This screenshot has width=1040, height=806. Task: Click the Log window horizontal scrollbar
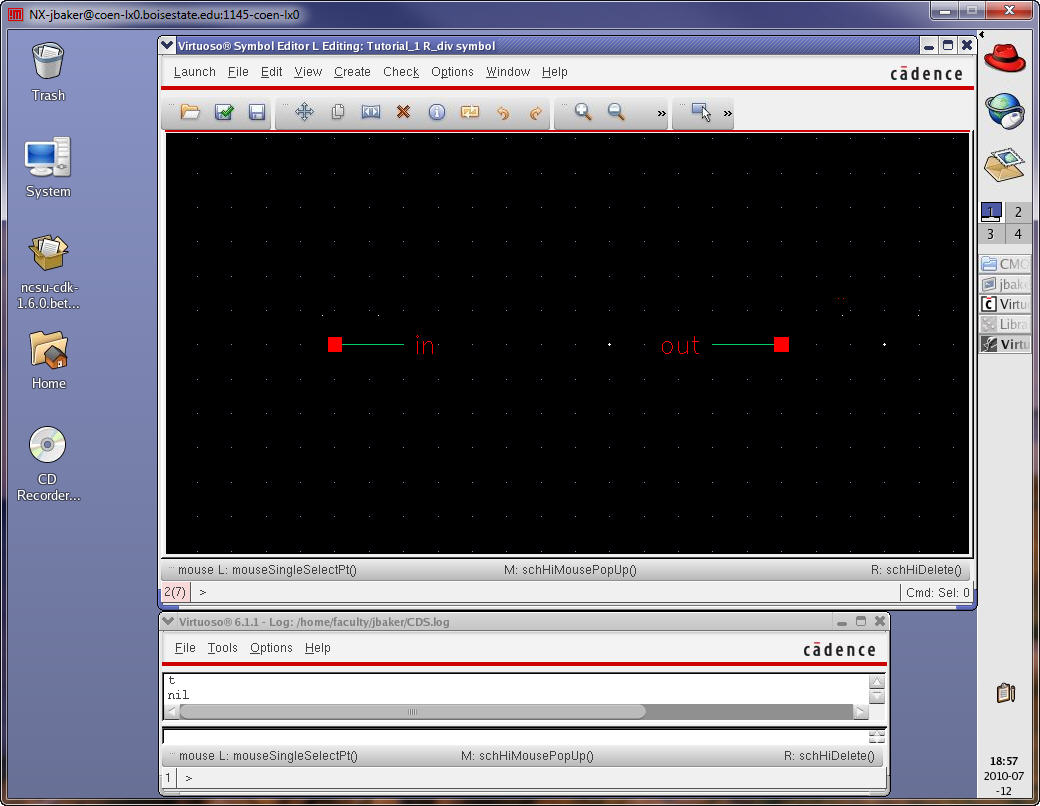(x=412, y=712)
